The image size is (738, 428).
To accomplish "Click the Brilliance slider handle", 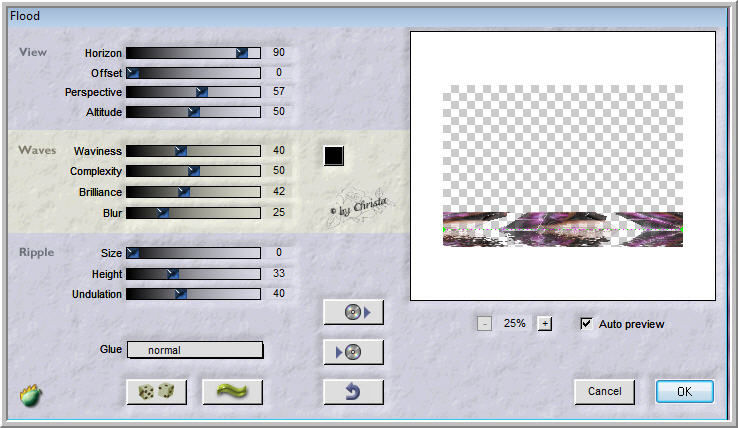I will [x=184, y=192].
